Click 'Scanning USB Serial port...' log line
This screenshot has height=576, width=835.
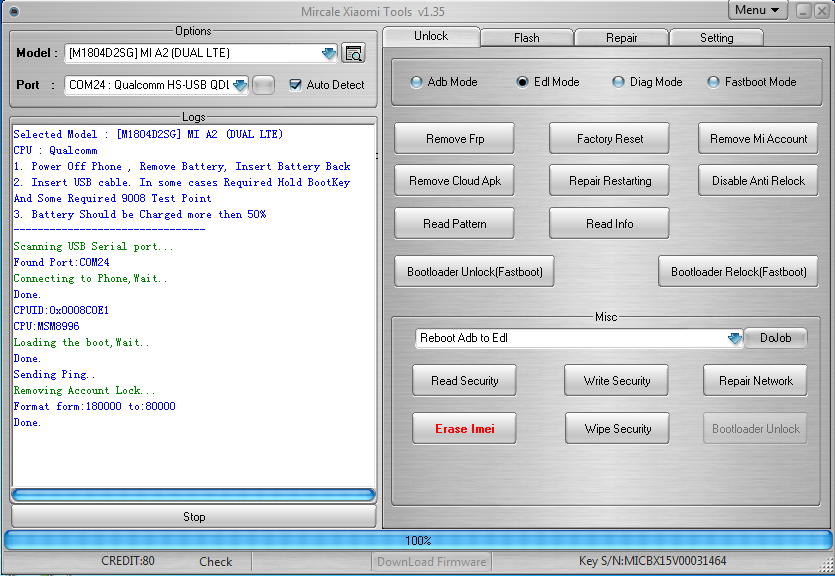coord(93,246)
